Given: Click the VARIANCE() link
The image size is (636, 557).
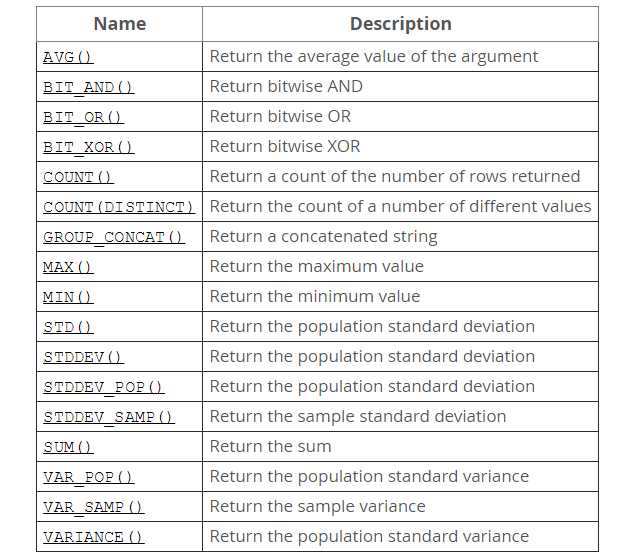Looking at the screenshot, I should tap(93, 537).
